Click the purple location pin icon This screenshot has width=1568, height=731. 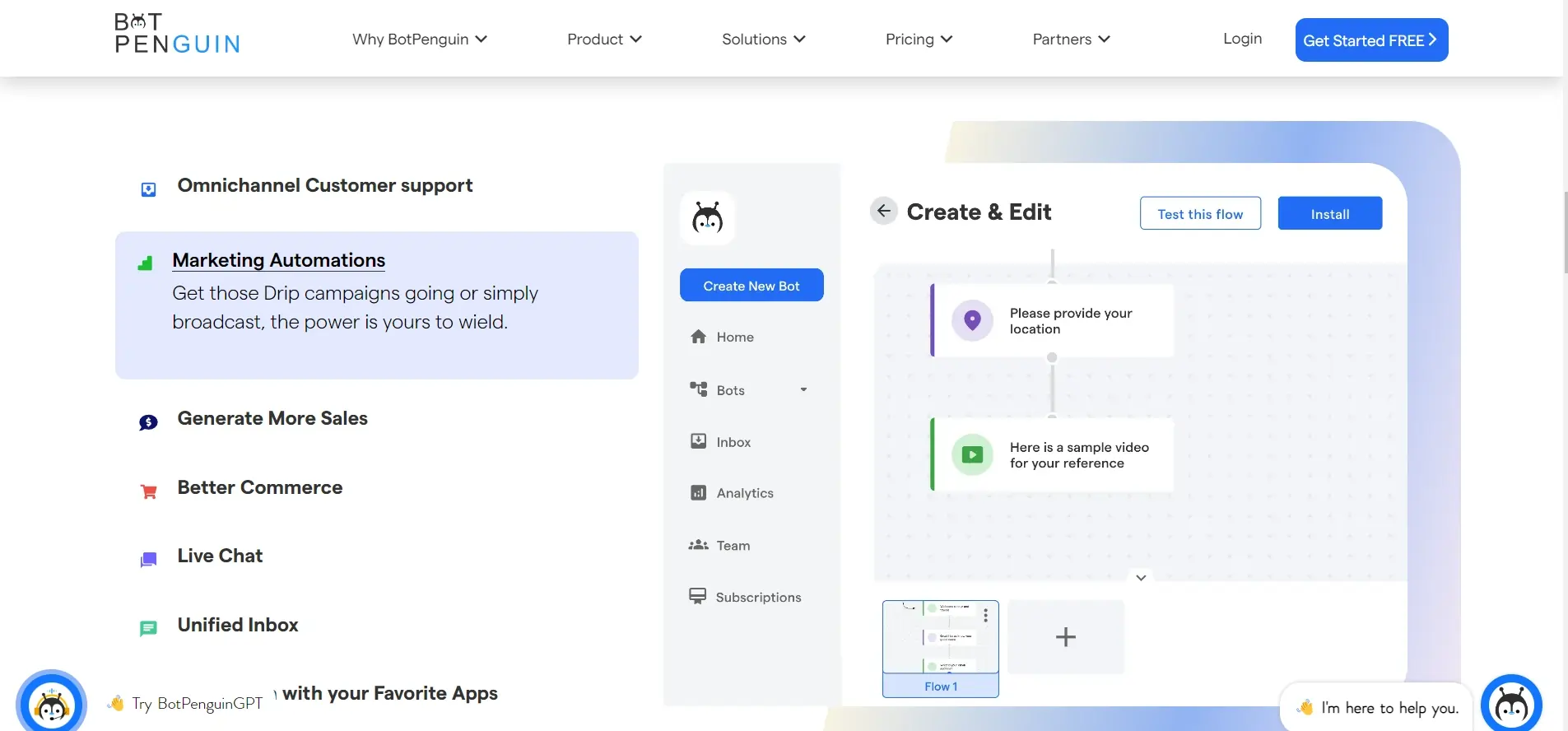tap(972, 320)
